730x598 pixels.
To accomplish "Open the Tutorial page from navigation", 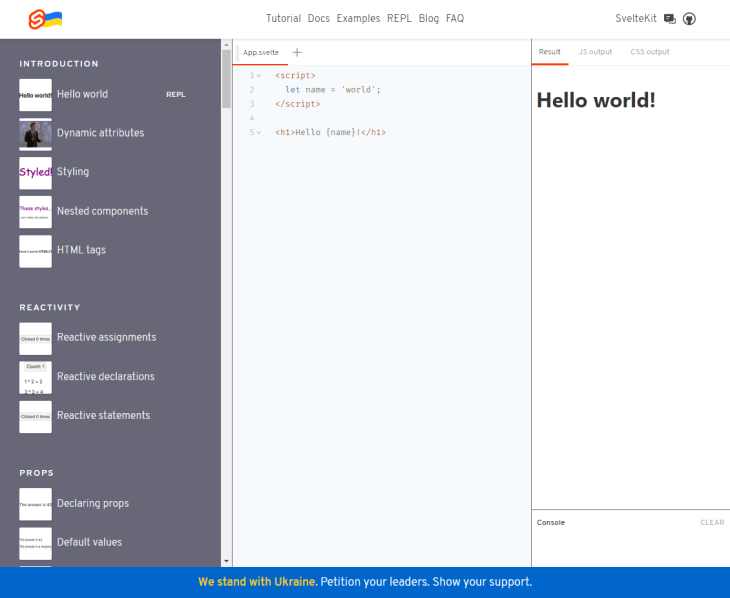I will pyautogui.click(x=283, y=18).
